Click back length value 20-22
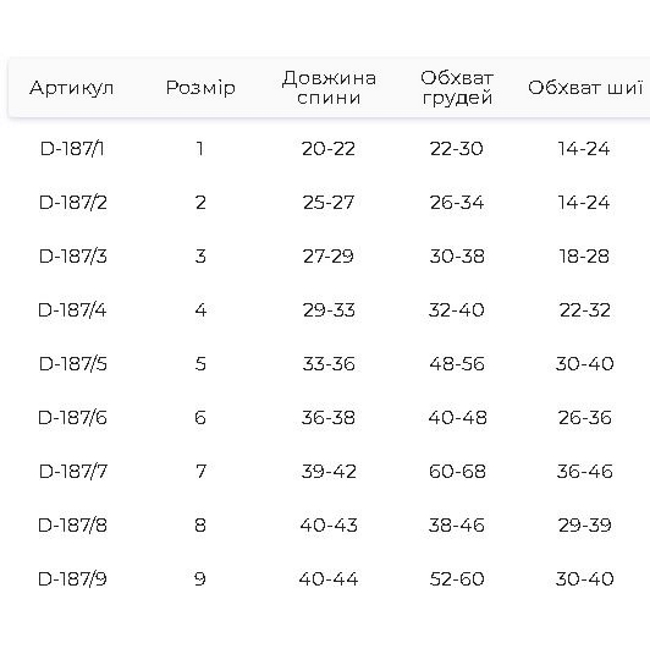Screen dimensions: 650x650 [x=329, y=149]
